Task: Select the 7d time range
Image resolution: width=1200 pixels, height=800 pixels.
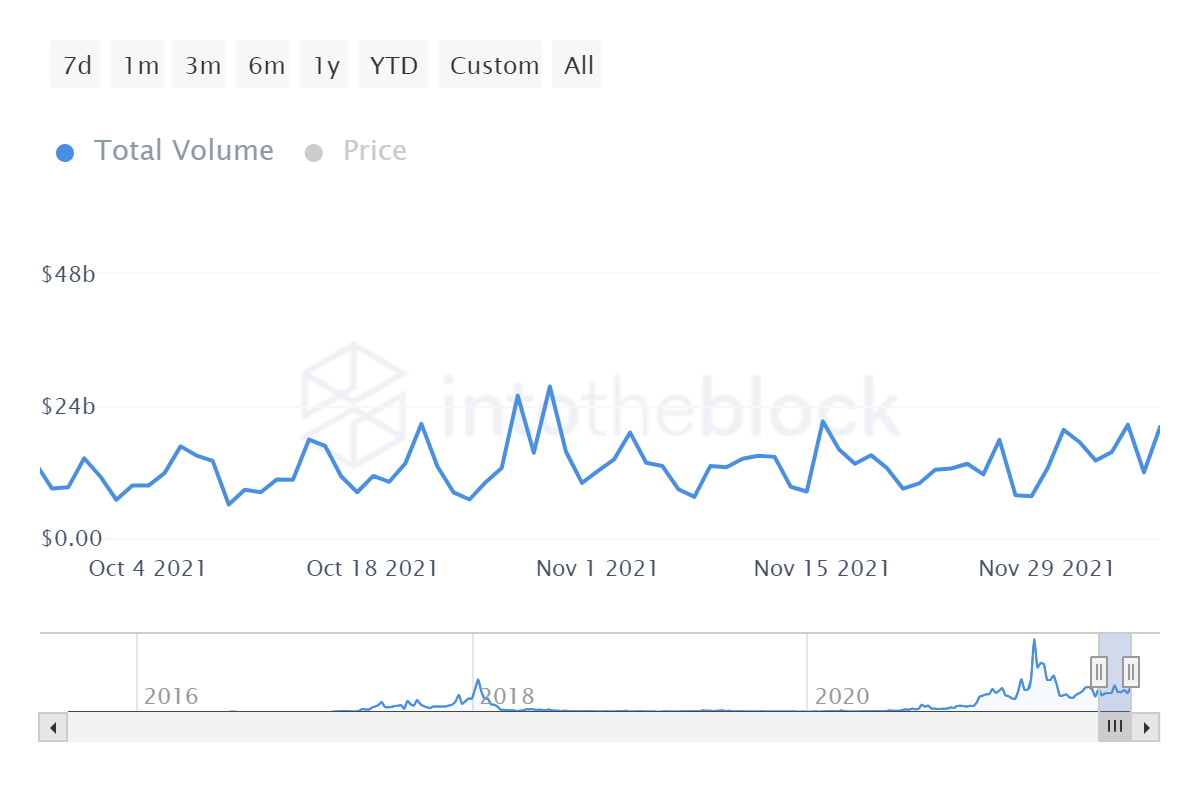Action: point(76,65)
